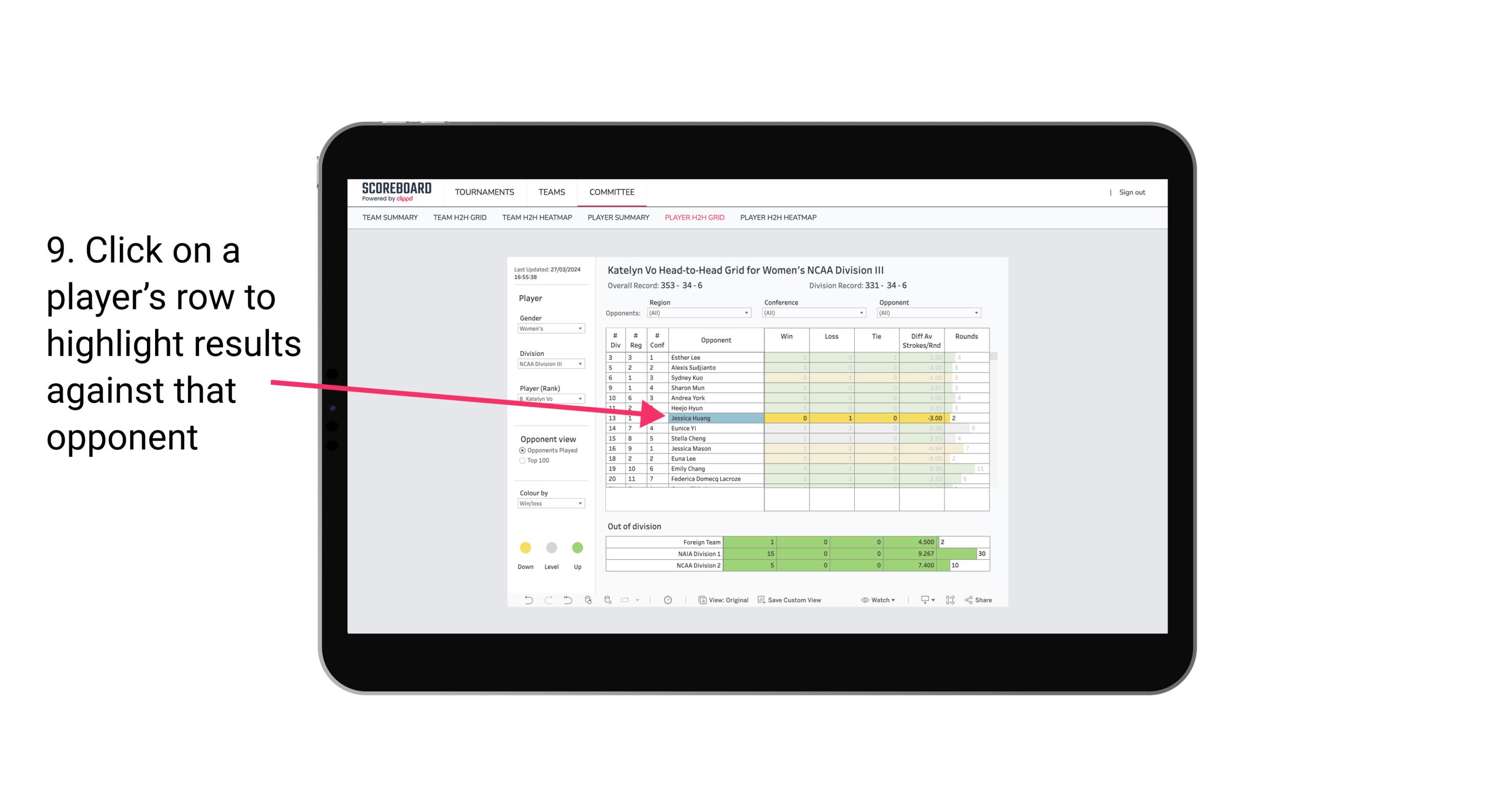
Task: Click the redo icon in toolbar
Action: click(x=543, y=600)
